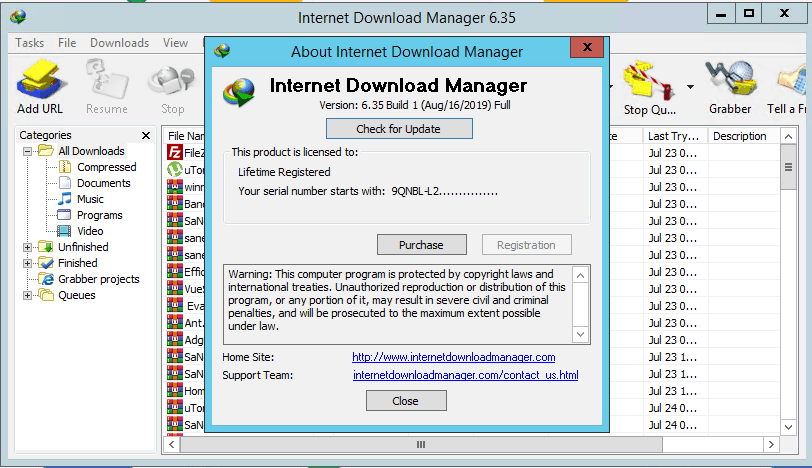Close the Categories panel
The width and height of the screenshot is (812, 468).
(146, 135)
